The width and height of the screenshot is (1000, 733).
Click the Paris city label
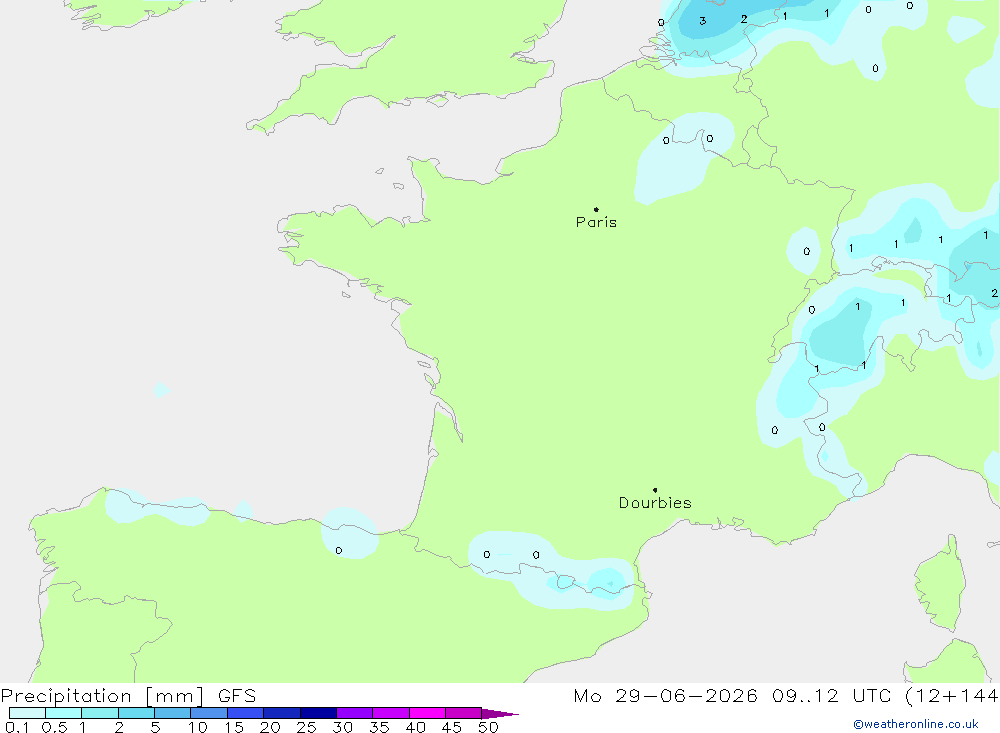pos(596,222)
